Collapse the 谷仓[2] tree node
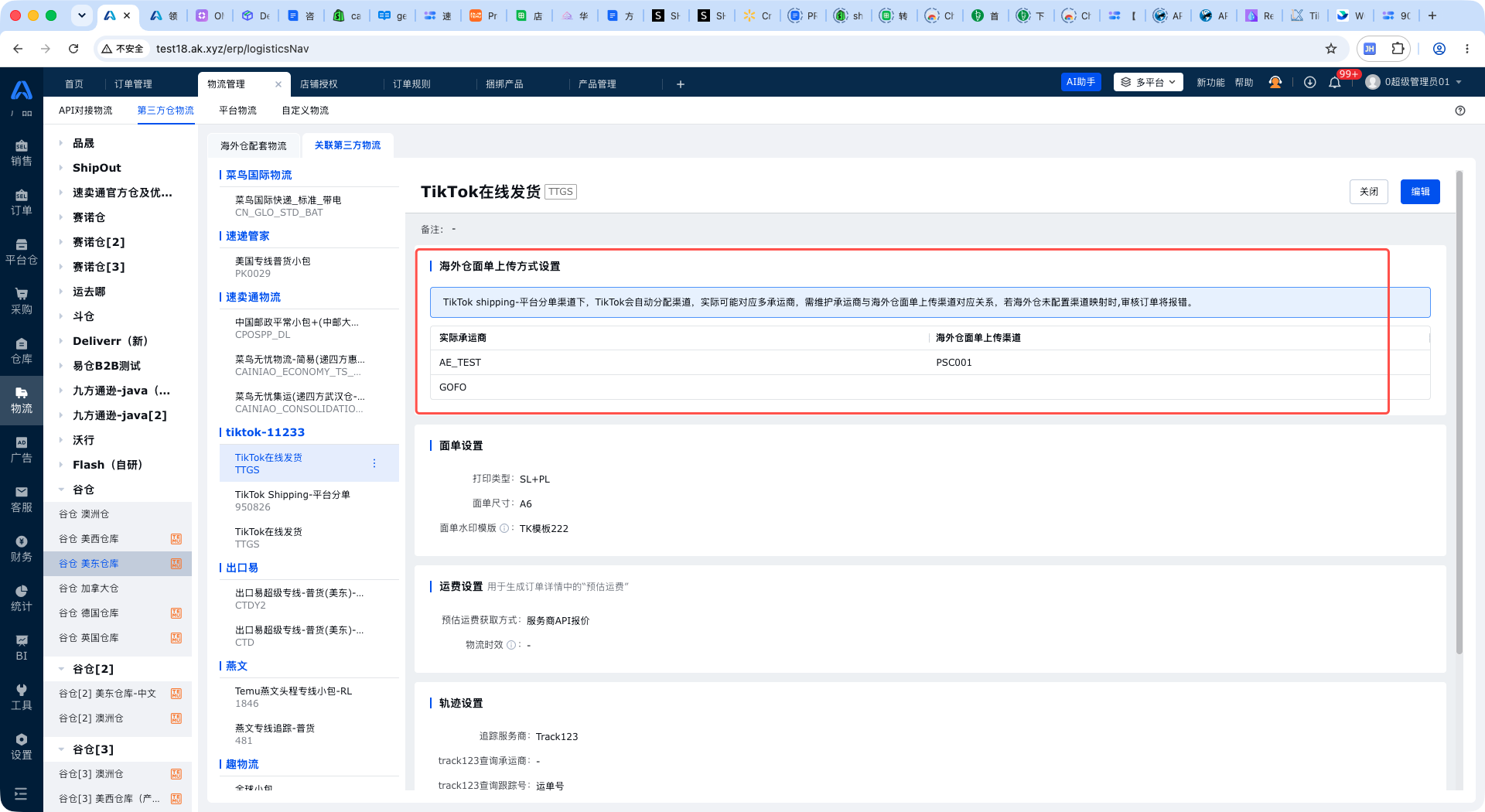Image resolution: width=1485 pixels, height=812 pixels. (x=61, y=669)
